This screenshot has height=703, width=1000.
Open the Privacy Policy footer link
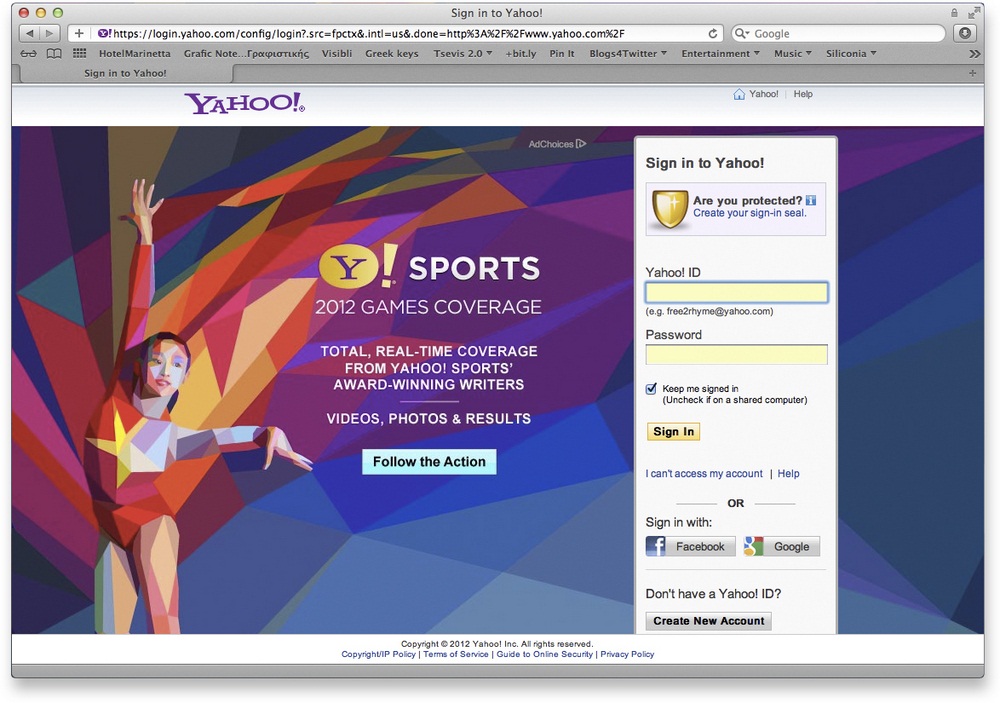(x=627, y=655)
